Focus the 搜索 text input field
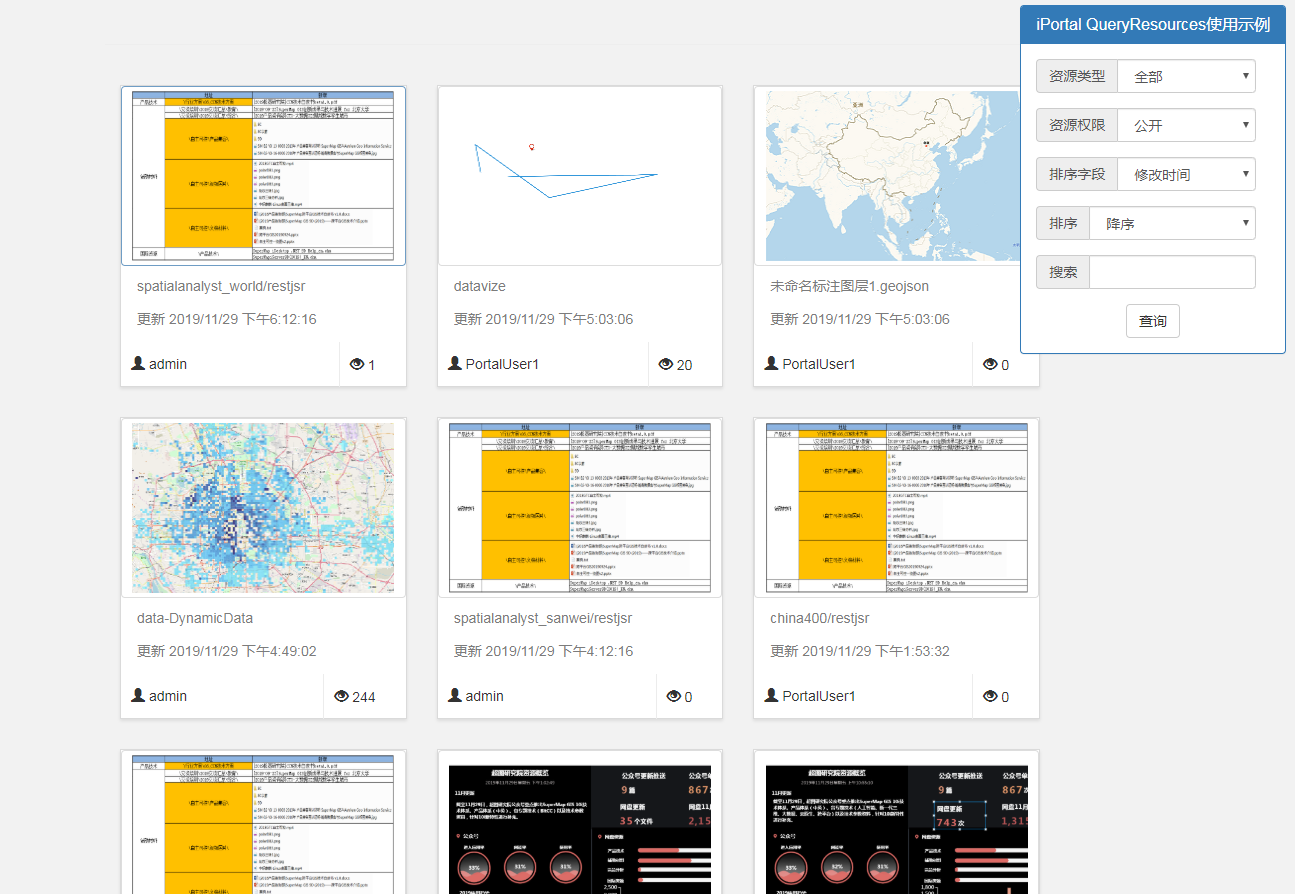Screen dimensions: 1295x894 (1171, 272)
